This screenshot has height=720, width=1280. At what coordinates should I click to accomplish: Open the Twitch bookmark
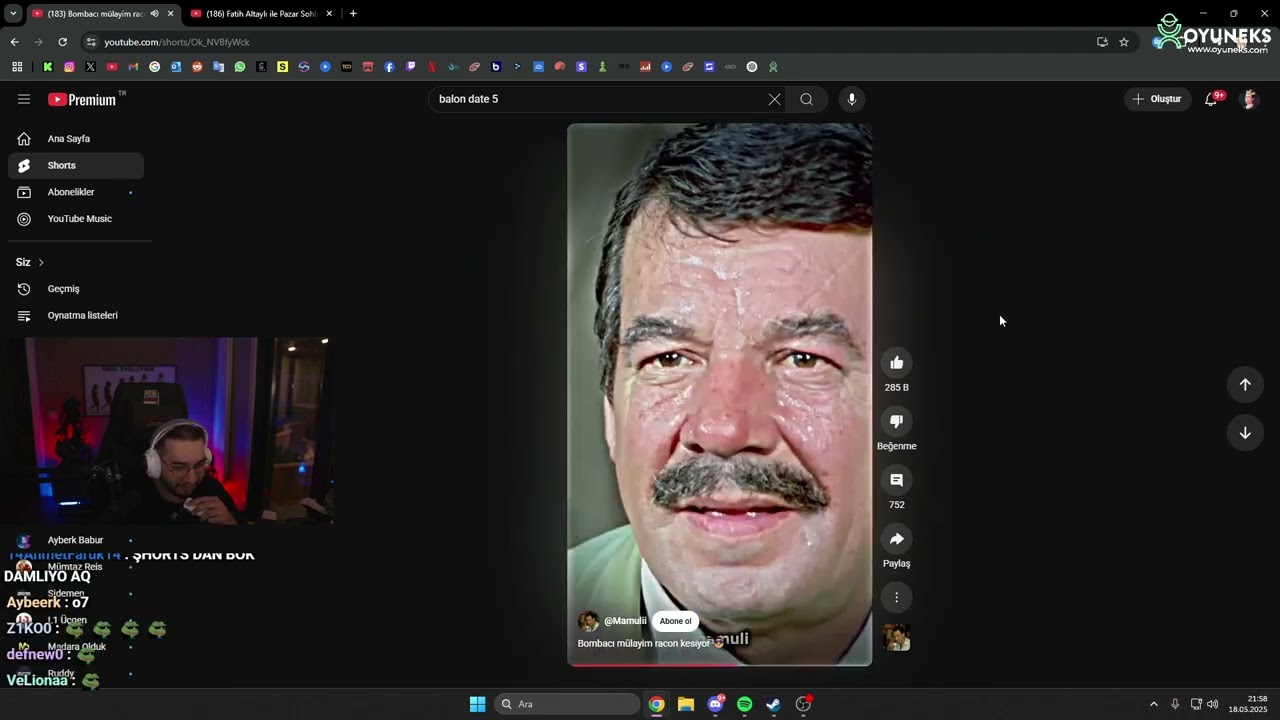(411, 67)
